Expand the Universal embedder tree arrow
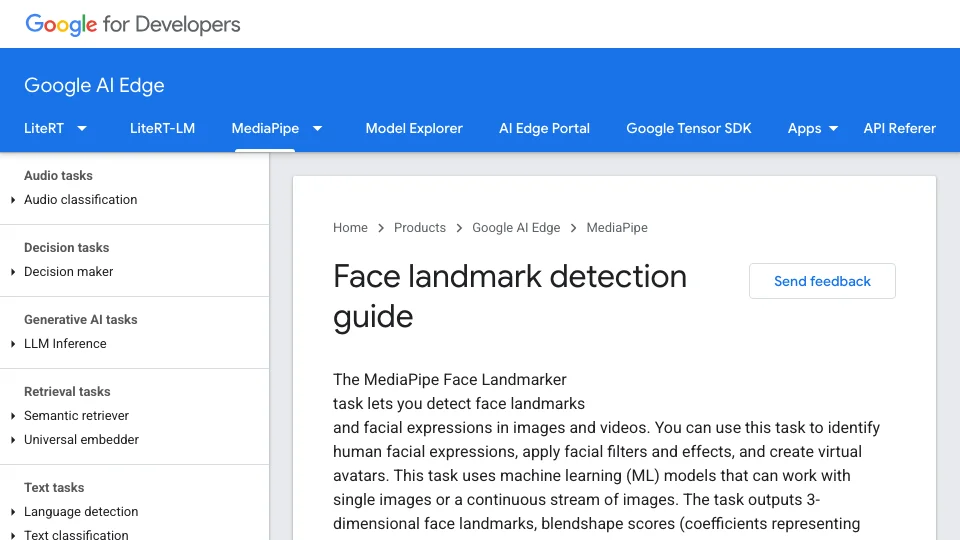960x540 pixels. (x=13, y=440)
